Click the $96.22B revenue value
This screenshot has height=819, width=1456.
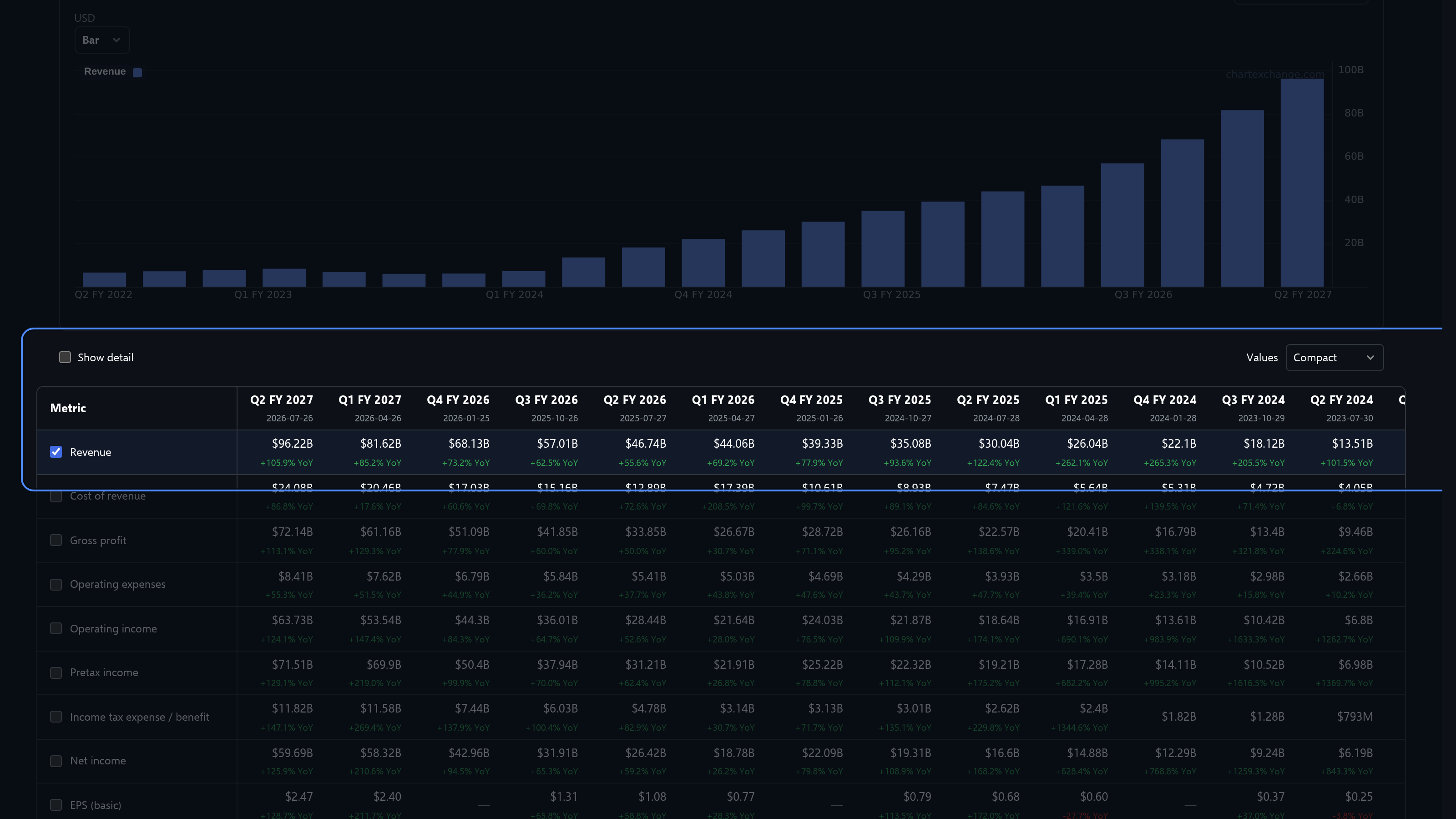(292, 444)
